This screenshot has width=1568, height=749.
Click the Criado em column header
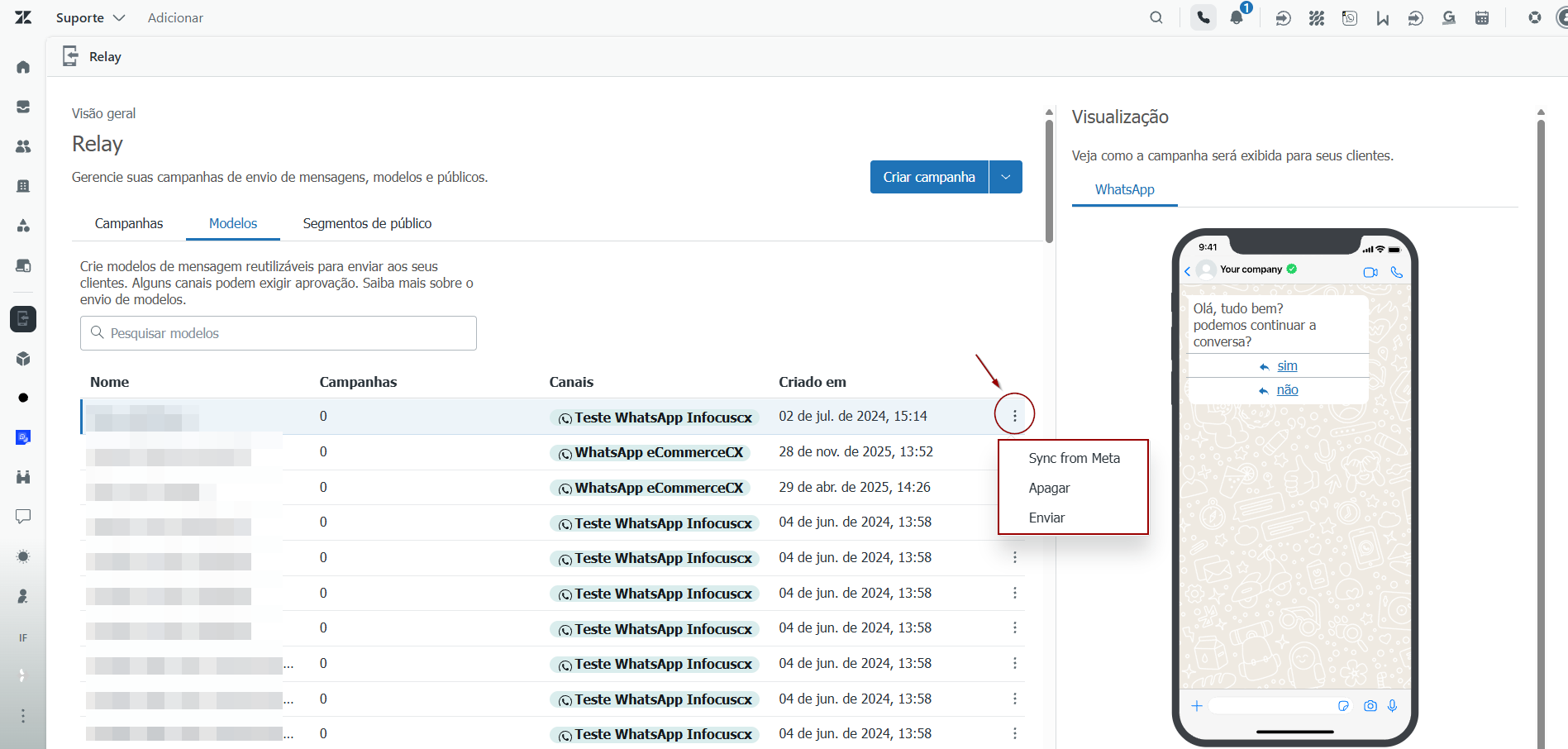[x=813, y=382]
